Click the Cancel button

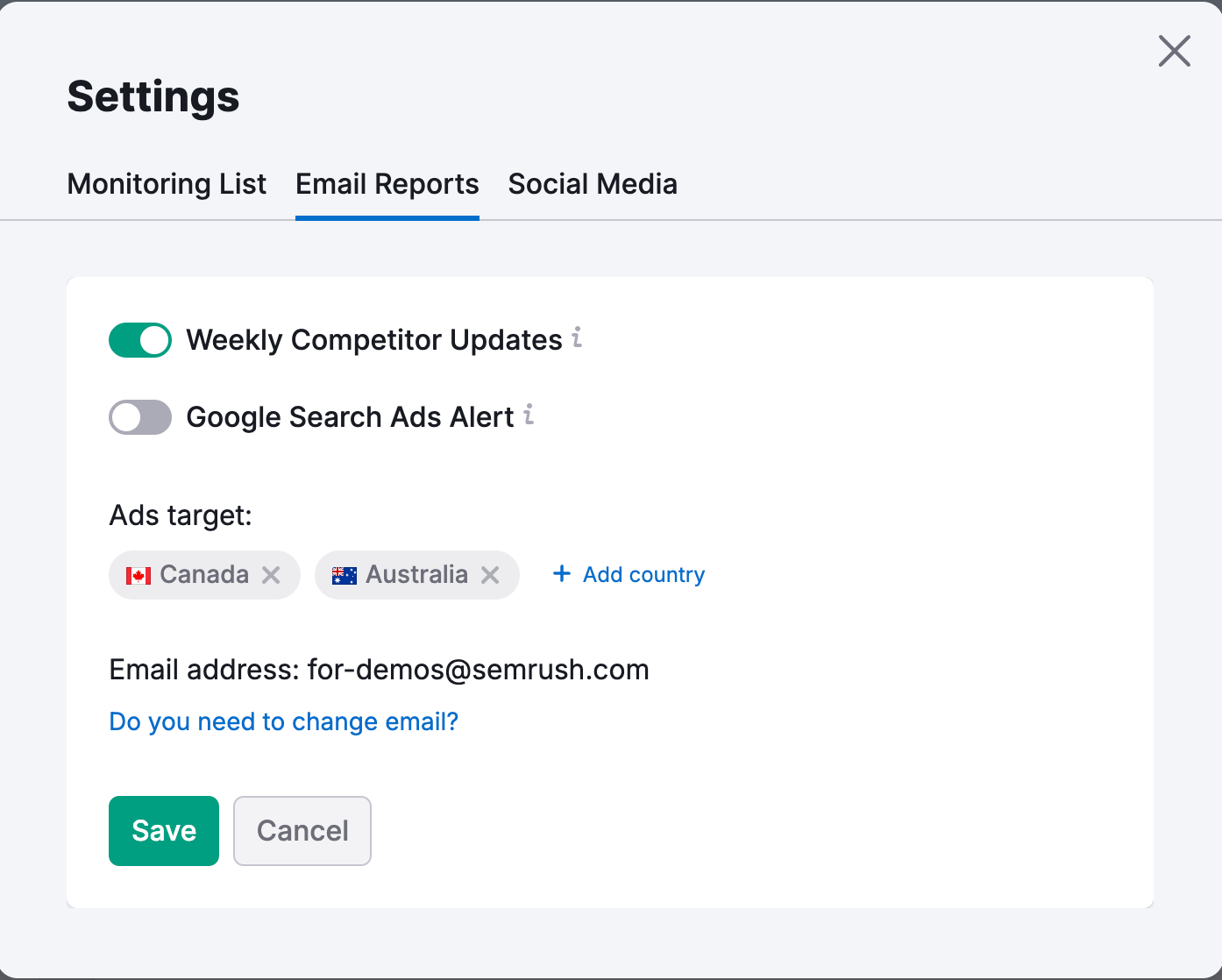point(302,830)
